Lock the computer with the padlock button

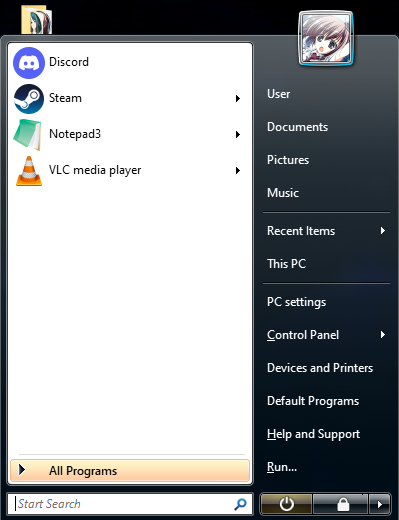342,504
